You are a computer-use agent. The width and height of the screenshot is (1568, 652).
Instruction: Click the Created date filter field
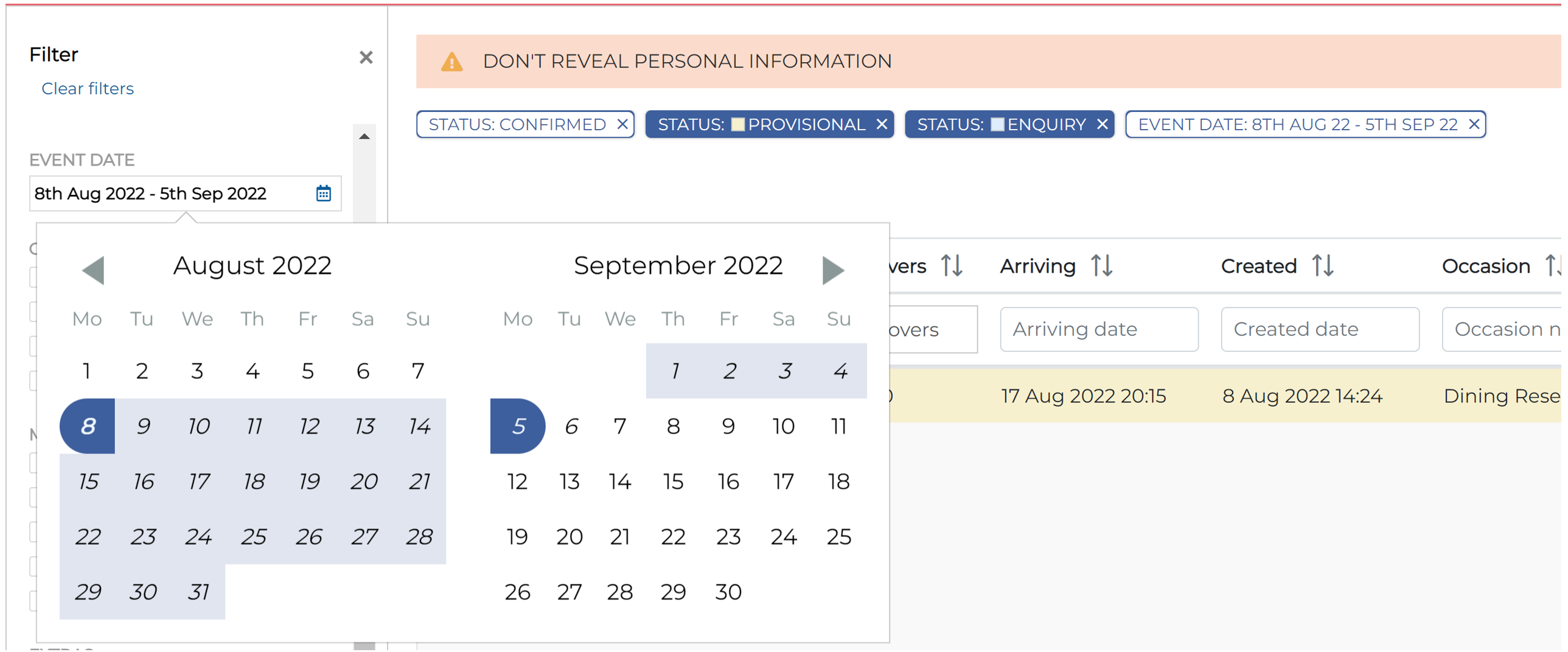pyautogui.click(x=1320, y=329)
